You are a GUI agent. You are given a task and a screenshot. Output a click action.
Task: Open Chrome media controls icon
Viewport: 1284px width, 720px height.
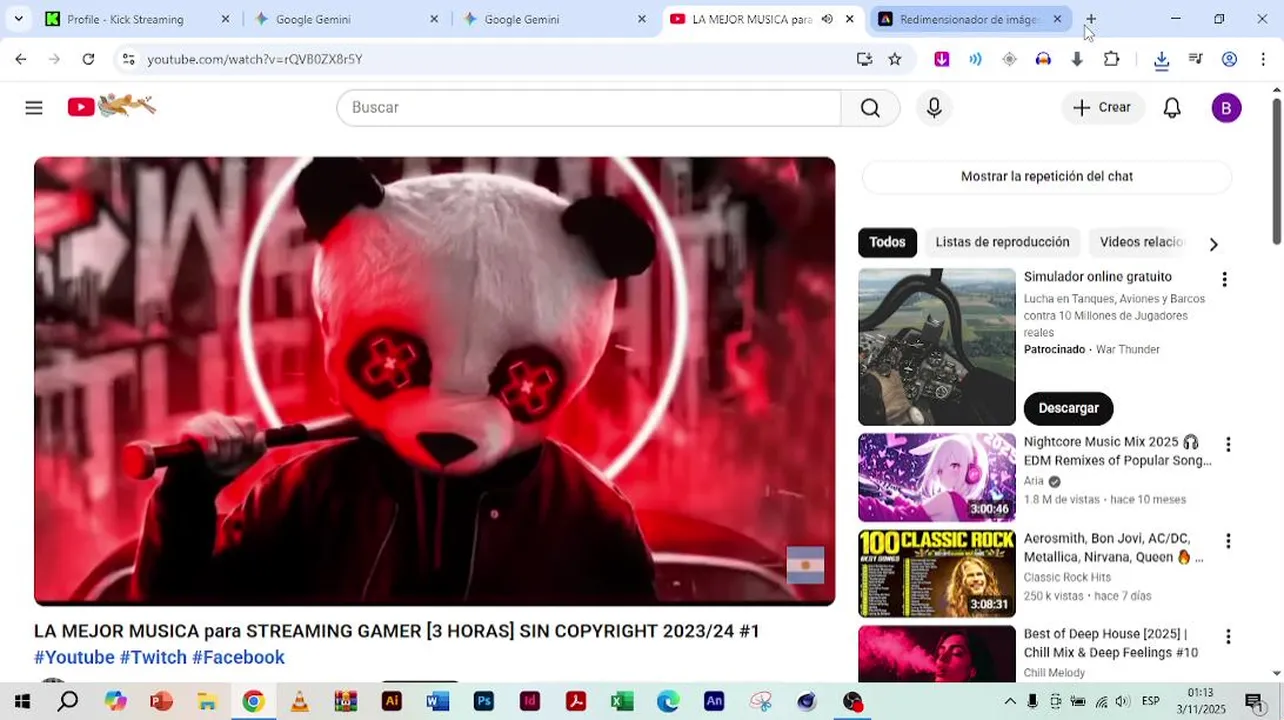point(1195,59)
